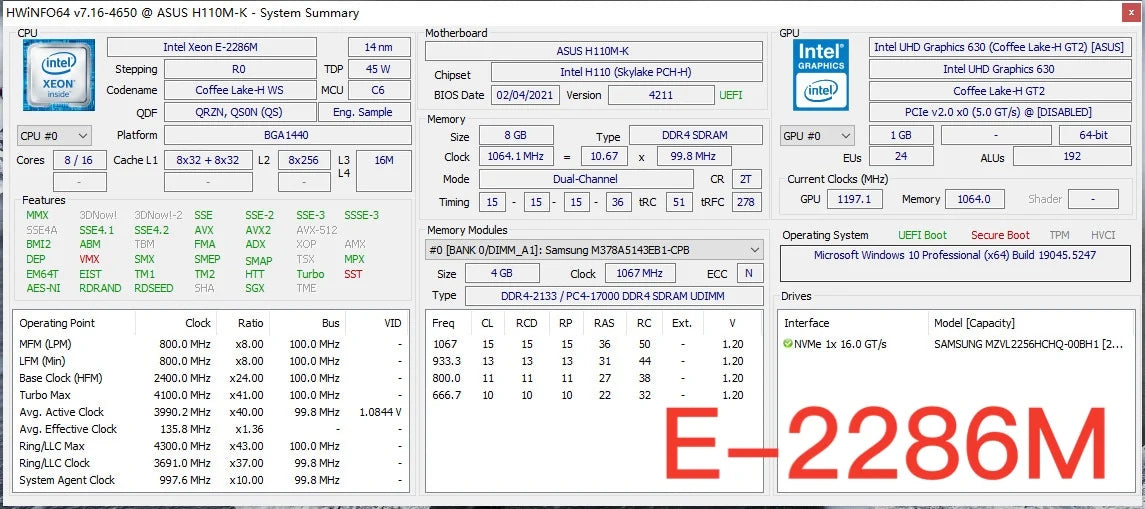Click the Cores value 8 / 16
This screenshot has width=1145, height=509.
click(80, 160)
